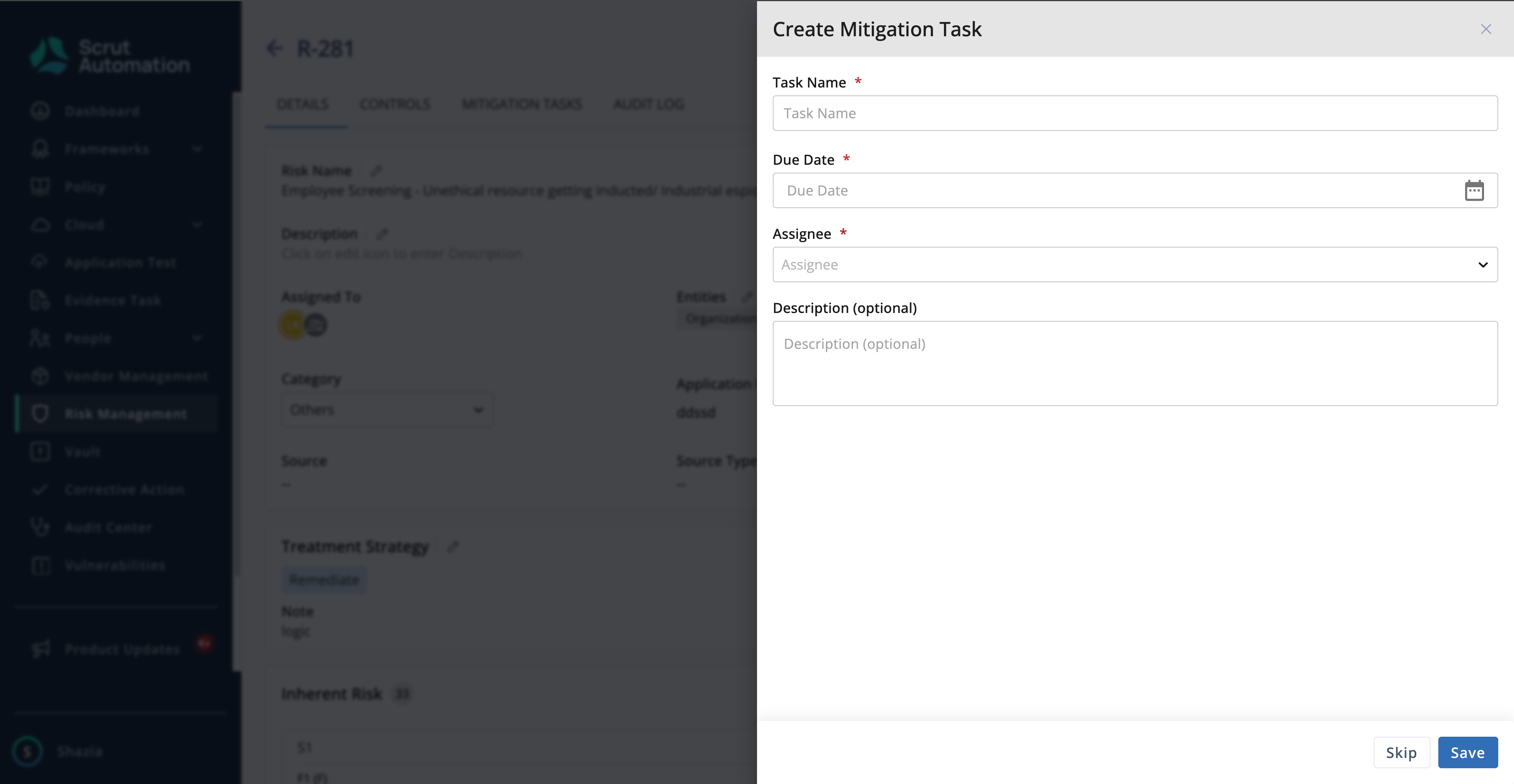
Task: Click the Corrective Action checkmark icon
Action: [40, 489]
